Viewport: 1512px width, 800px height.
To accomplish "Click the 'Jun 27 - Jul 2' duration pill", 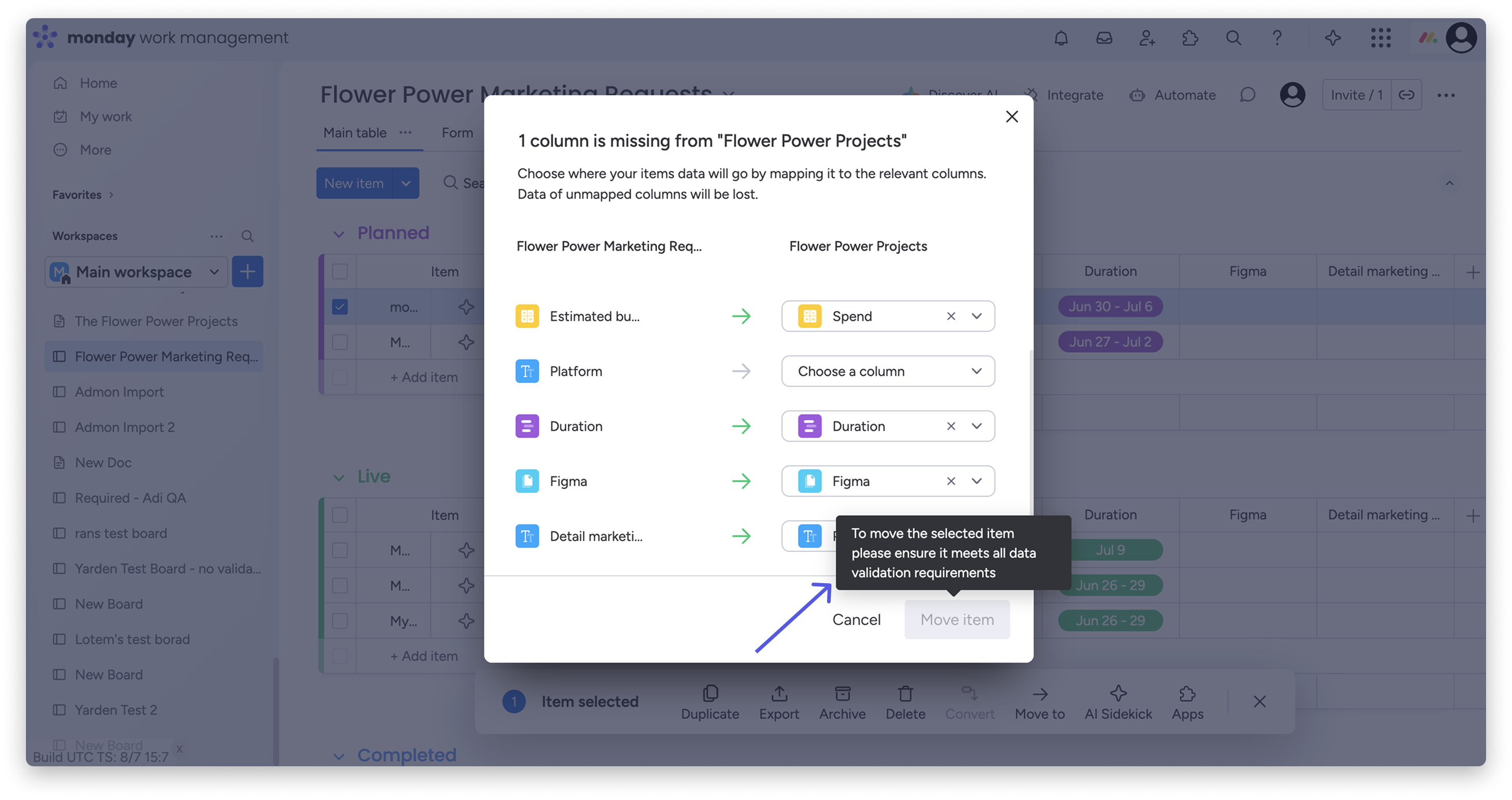I will pos(1110,342).
